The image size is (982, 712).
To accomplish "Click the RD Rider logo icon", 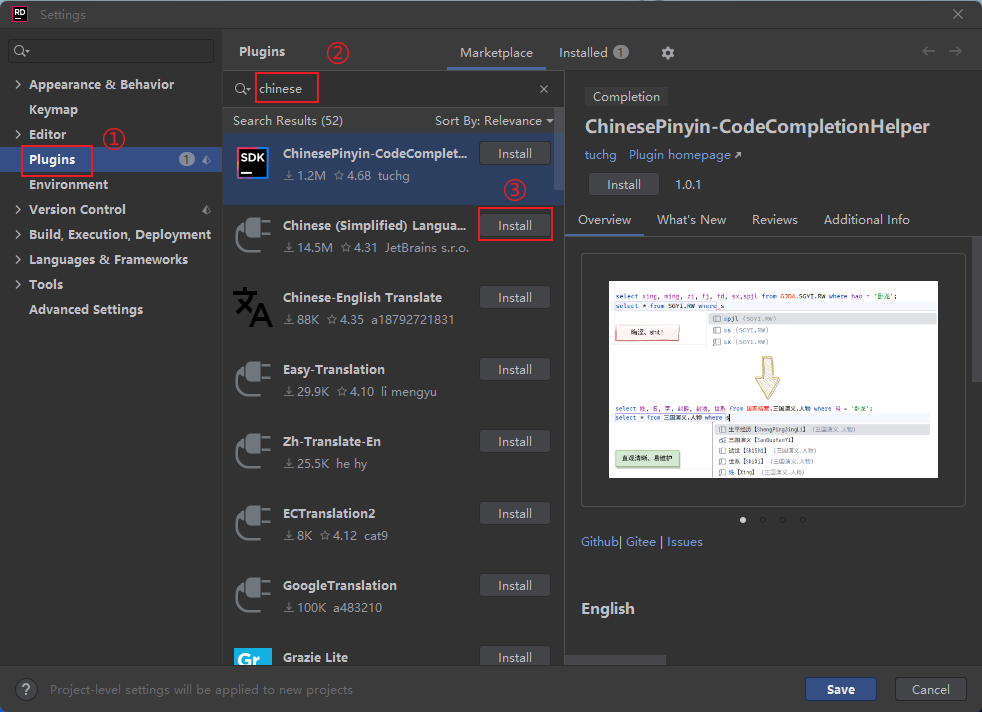I will click(x=20, y=14).
